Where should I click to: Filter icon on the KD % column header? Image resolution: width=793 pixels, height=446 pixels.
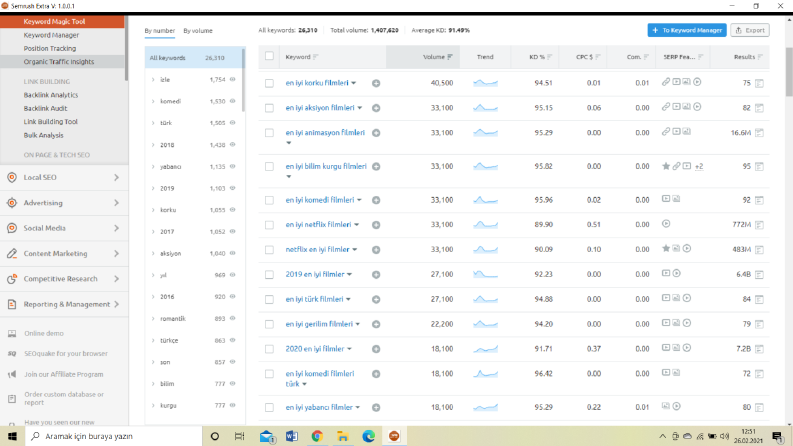pyautogui.click(x=550, y=57)
